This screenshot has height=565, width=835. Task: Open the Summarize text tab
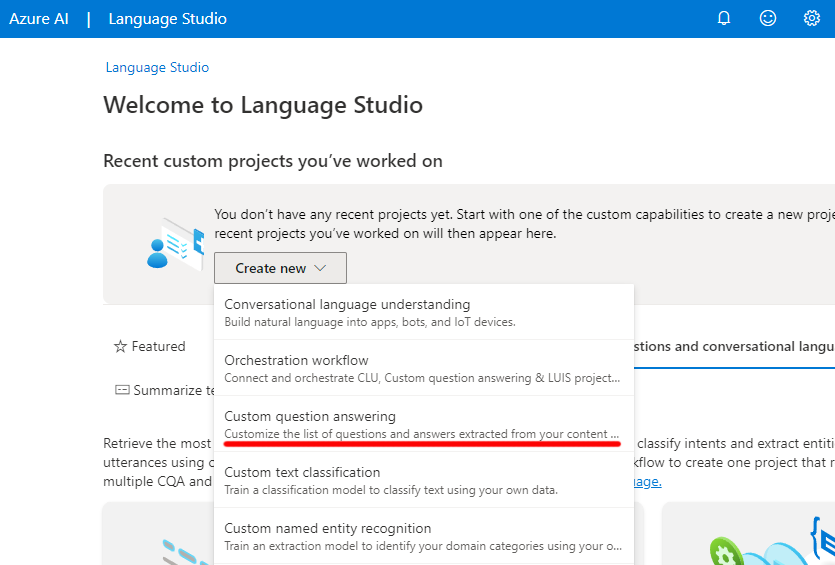[x=165, y=390]
